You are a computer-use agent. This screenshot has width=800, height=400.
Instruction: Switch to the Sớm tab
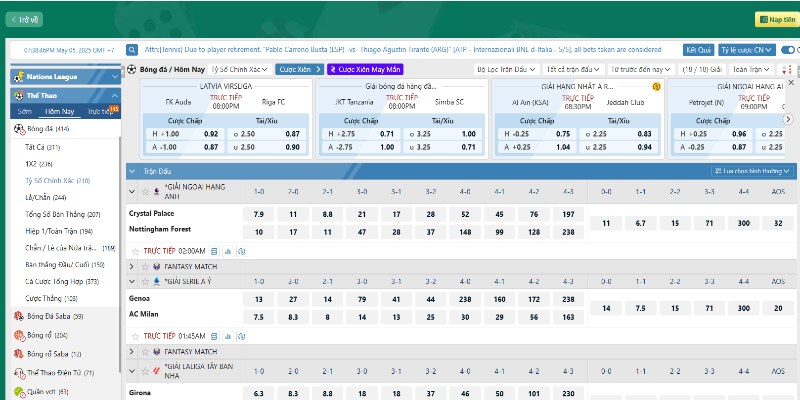click(25, 111)
